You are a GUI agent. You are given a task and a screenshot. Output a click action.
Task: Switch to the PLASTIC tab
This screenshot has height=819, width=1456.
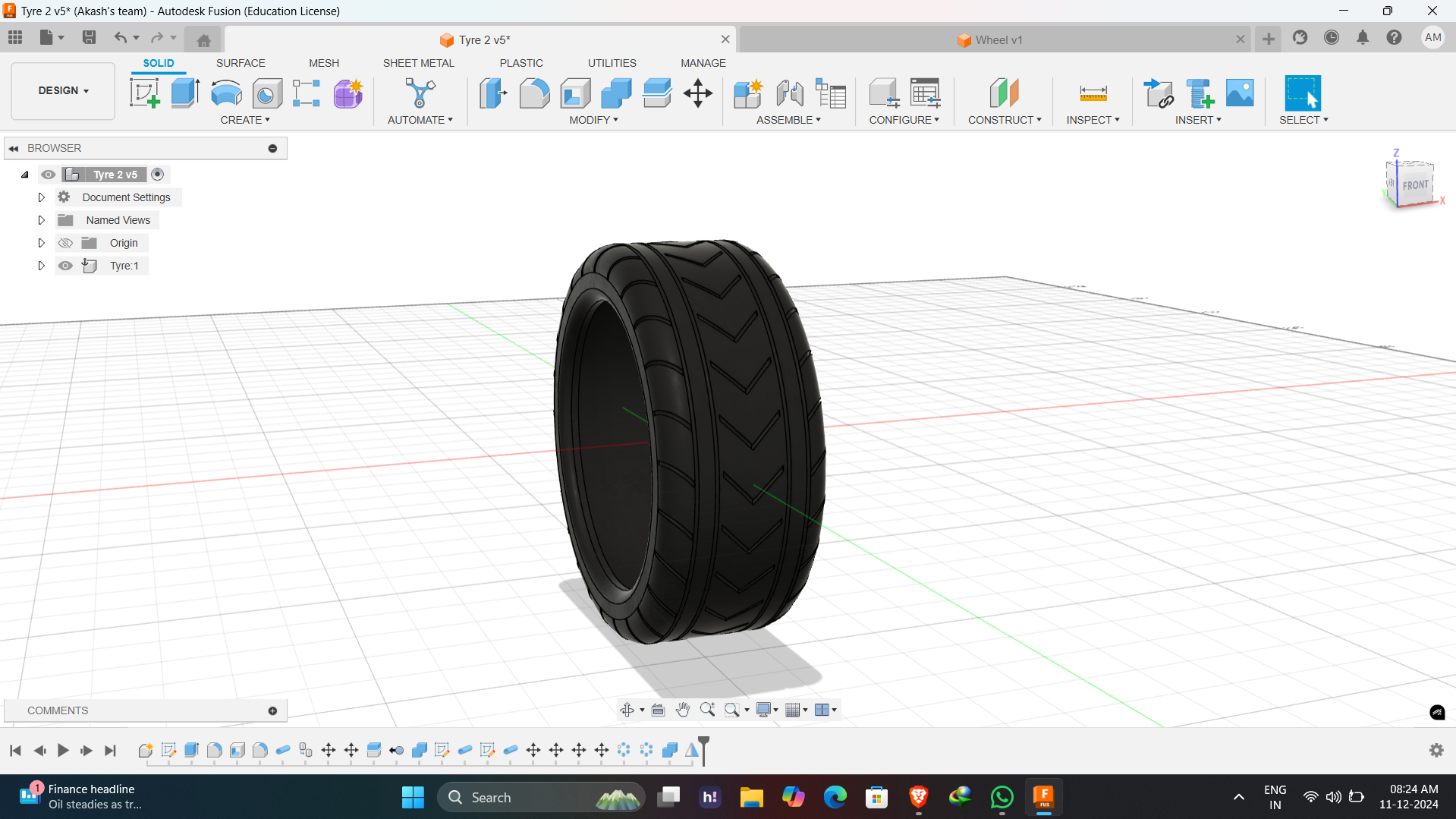tap(521, 63)
